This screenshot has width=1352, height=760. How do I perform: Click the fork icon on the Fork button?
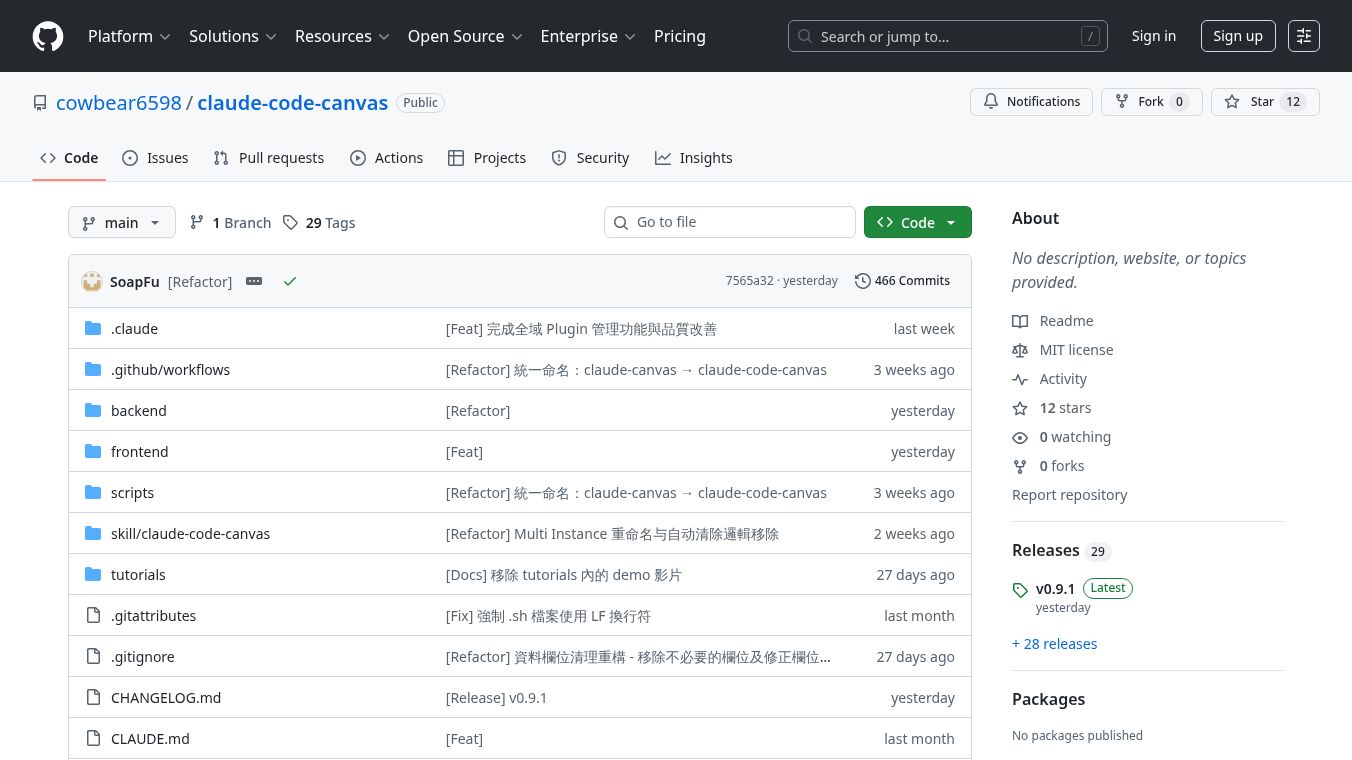[x=1121, y=101]
